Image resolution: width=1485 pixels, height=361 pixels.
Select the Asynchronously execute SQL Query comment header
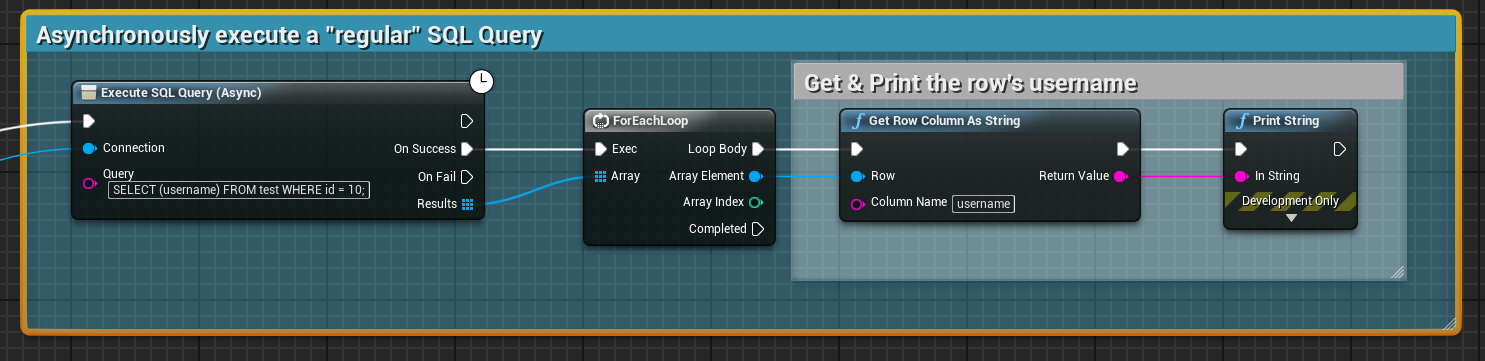pyautogui.click(x=741, y=35)
